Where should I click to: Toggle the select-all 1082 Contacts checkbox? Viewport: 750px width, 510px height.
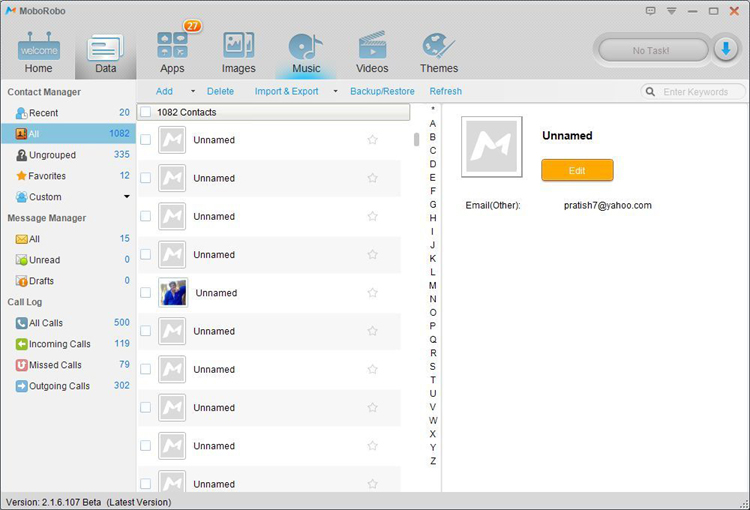[146, 112]
